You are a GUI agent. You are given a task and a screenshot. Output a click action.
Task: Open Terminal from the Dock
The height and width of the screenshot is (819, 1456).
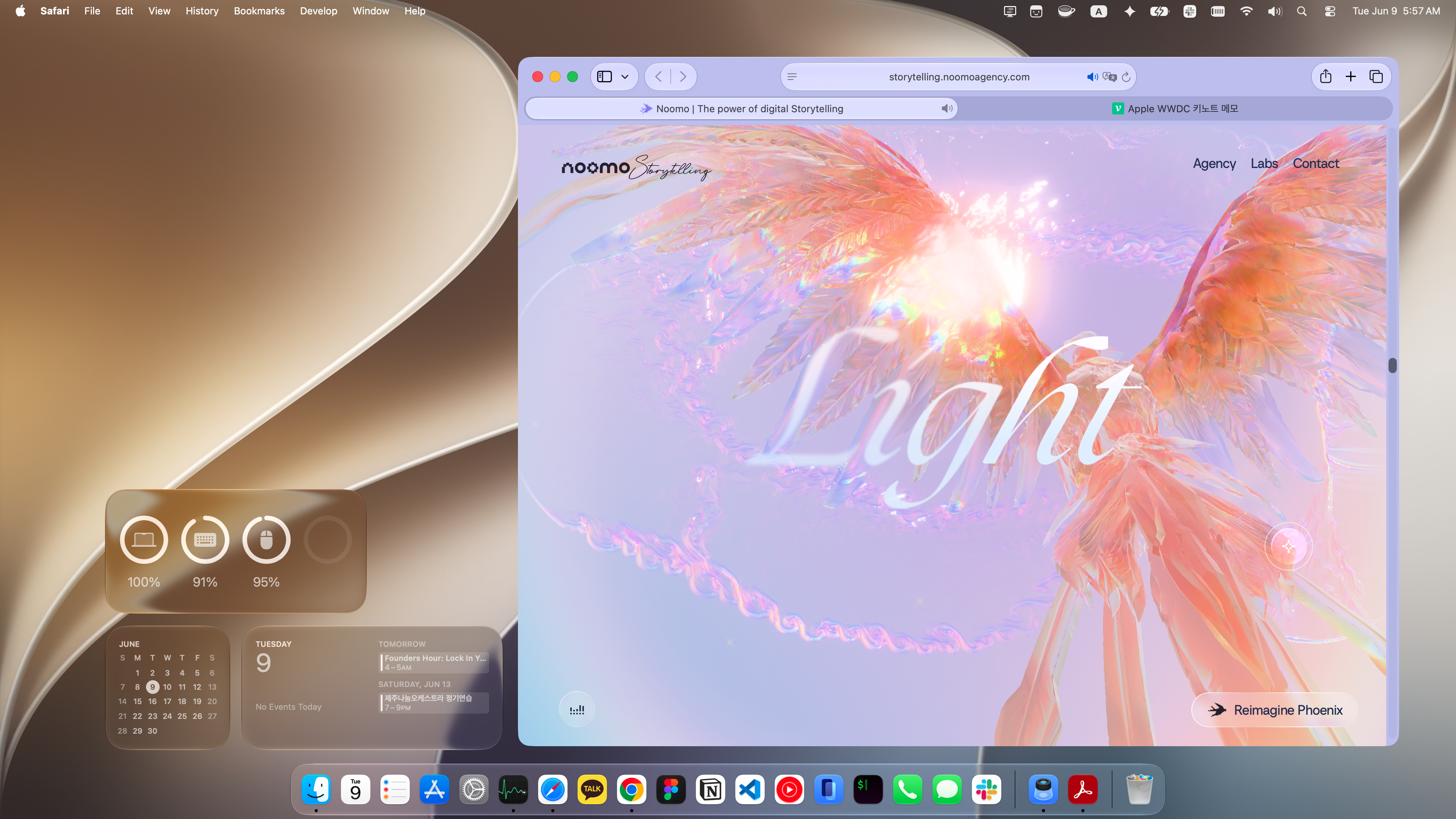868,789
